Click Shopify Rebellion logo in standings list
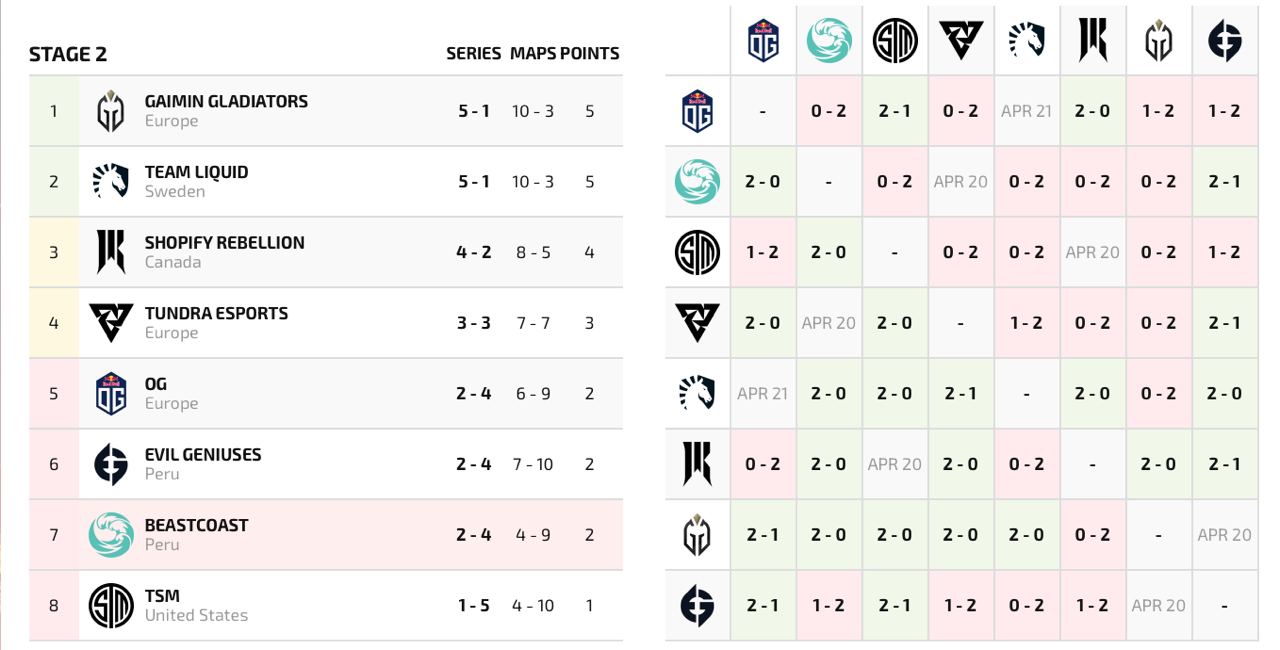This screenshot has height=650, width=1280. click(110, 252)
